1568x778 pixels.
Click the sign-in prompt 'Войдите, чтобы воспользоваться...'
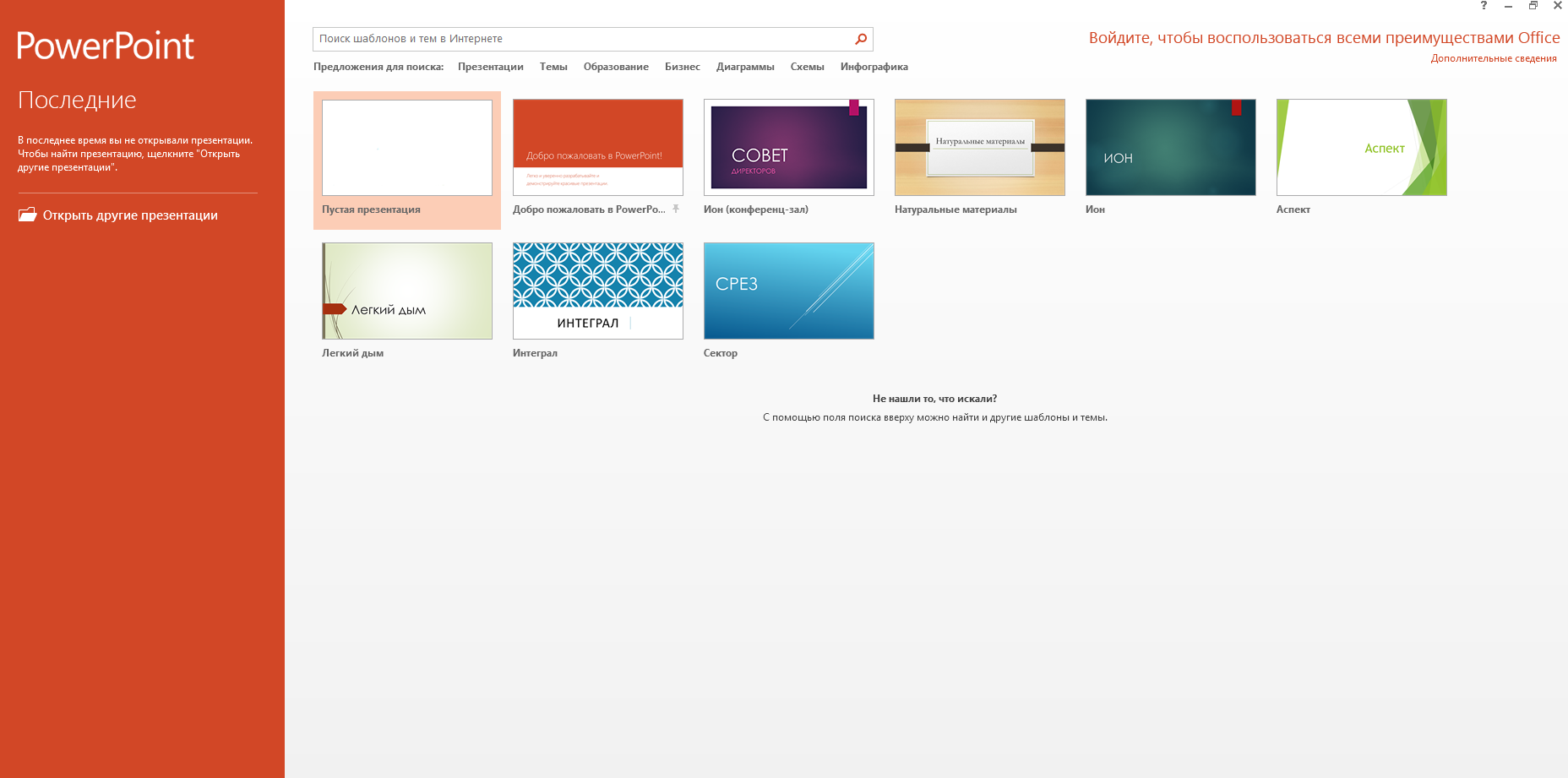tap(1324, 38)
